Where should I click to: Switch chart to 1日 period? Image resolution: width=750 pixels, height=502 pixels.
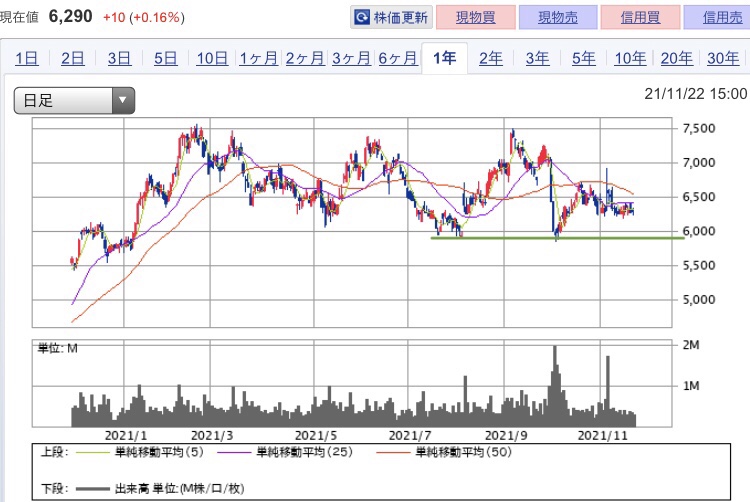(x=27, y=58)
